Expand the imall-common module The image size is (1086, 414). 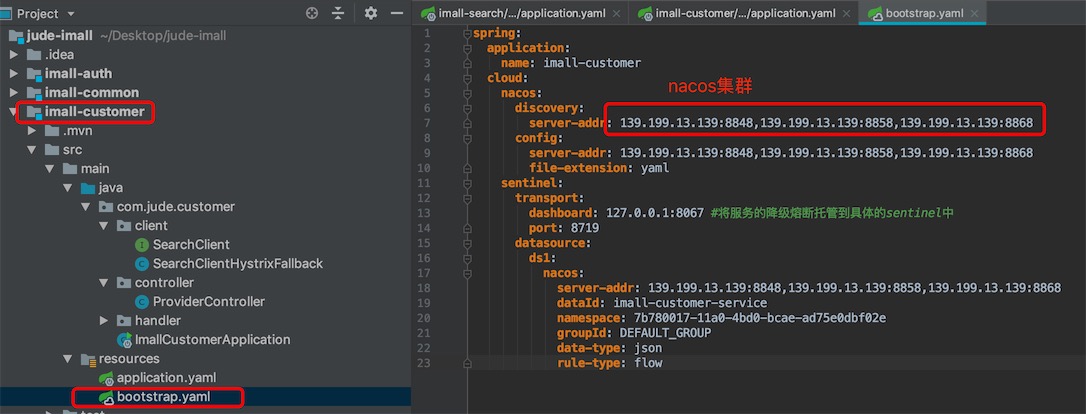[x=14, y=93]
